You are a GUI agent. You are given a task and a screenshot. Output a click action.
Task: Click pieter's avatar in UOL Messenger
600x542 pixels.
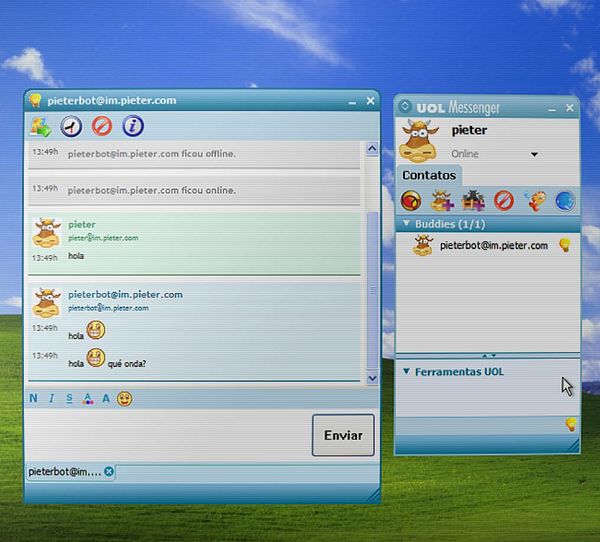click(420, 140)
